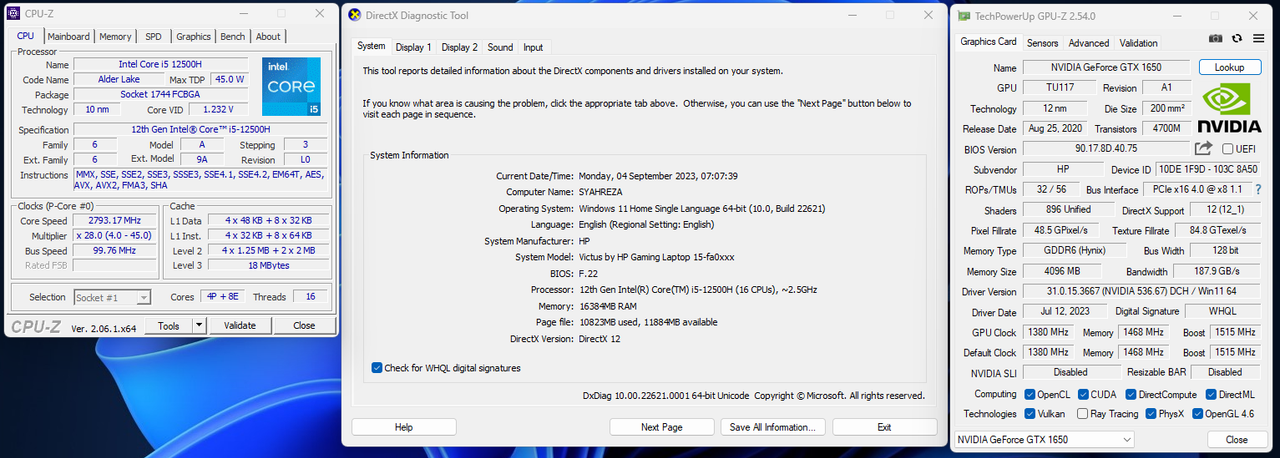The image size is (1280, 458).
Task: Click the Help button in DxDiag
Action: (x=403, y=427)
